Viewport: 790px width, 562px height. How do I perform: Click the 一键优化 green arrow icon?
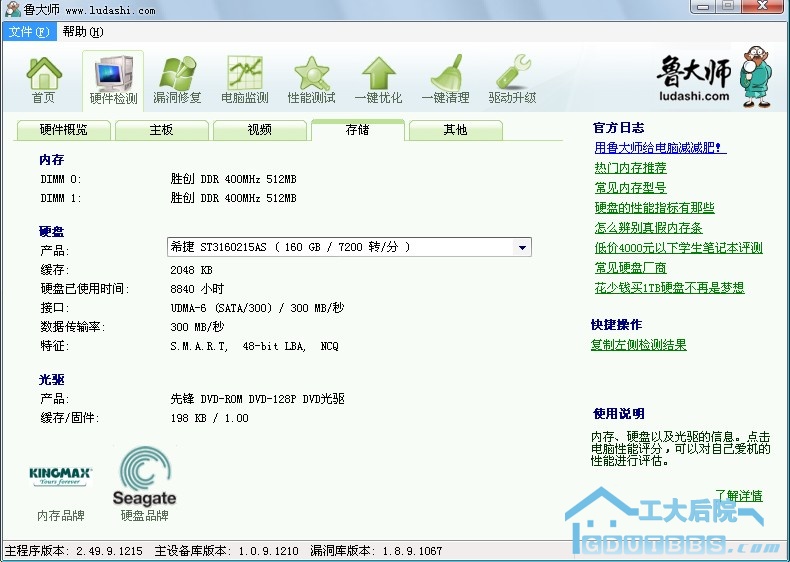tap(378, 81)
